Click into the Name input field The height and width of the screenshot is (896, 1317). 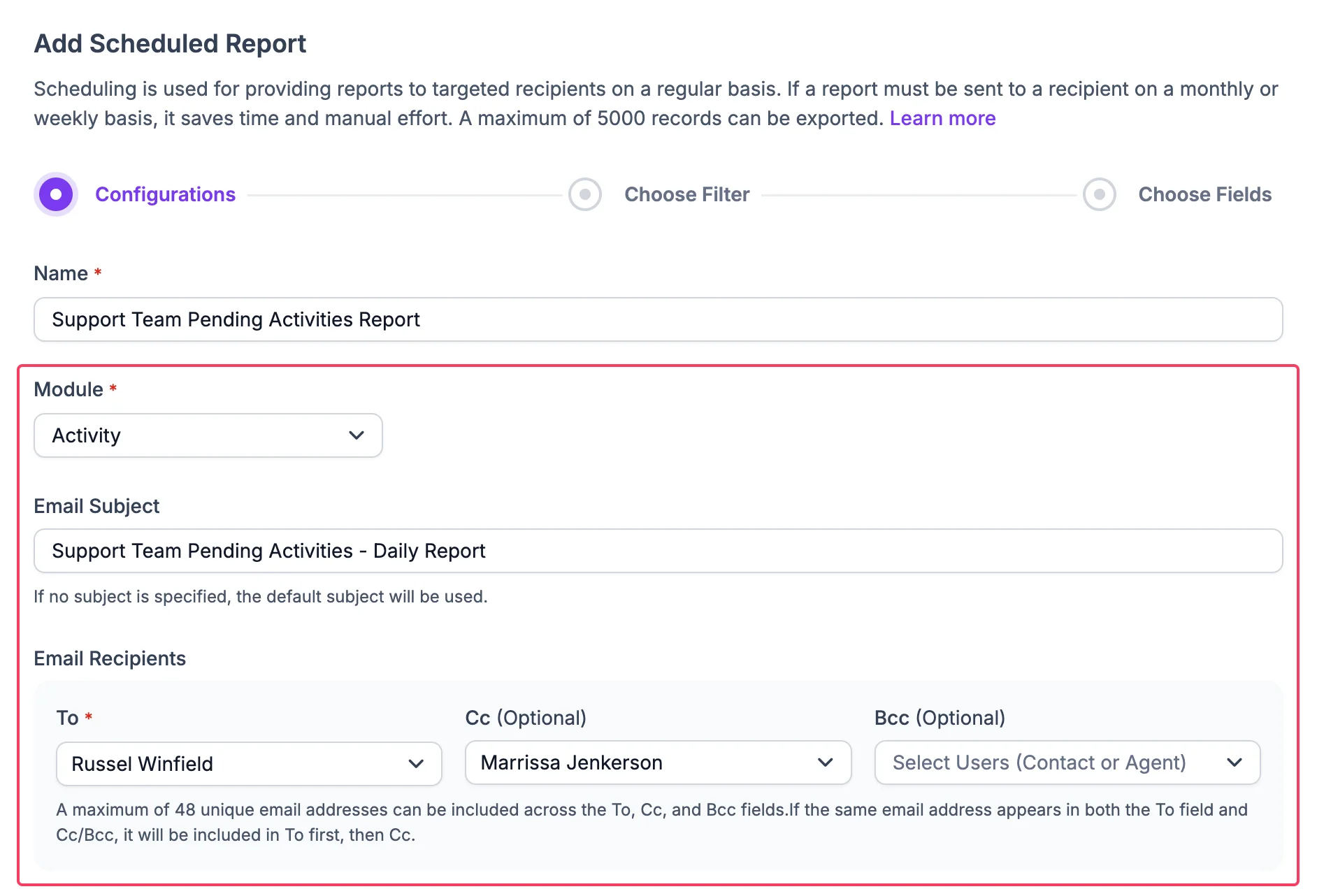(657, 319)
